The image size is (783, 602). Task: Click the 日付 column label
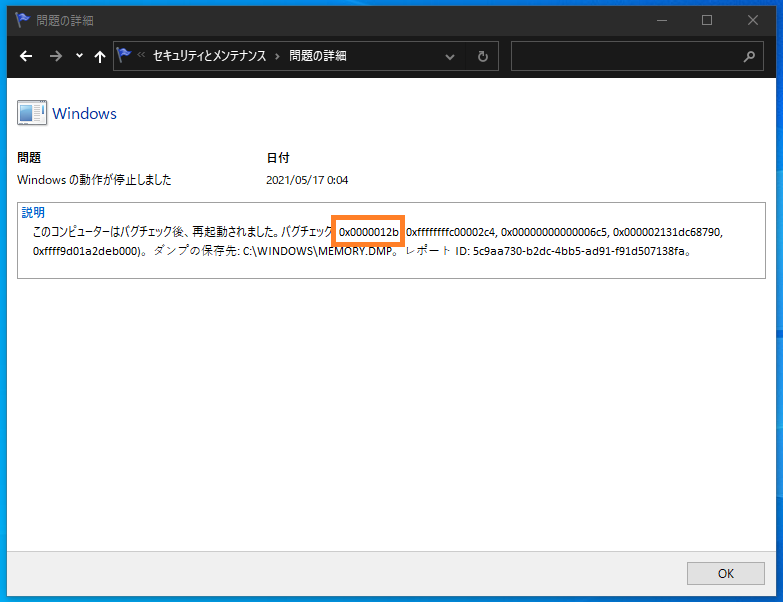coord(278,158)
